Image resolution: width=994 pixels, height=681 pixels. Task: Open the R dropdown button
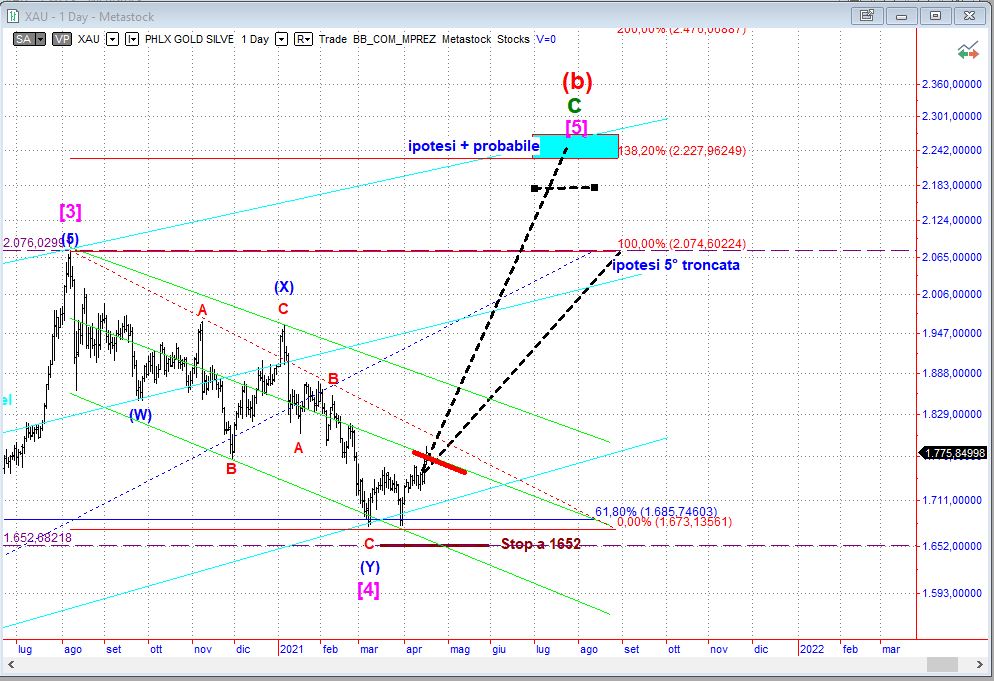pos(303,39)
